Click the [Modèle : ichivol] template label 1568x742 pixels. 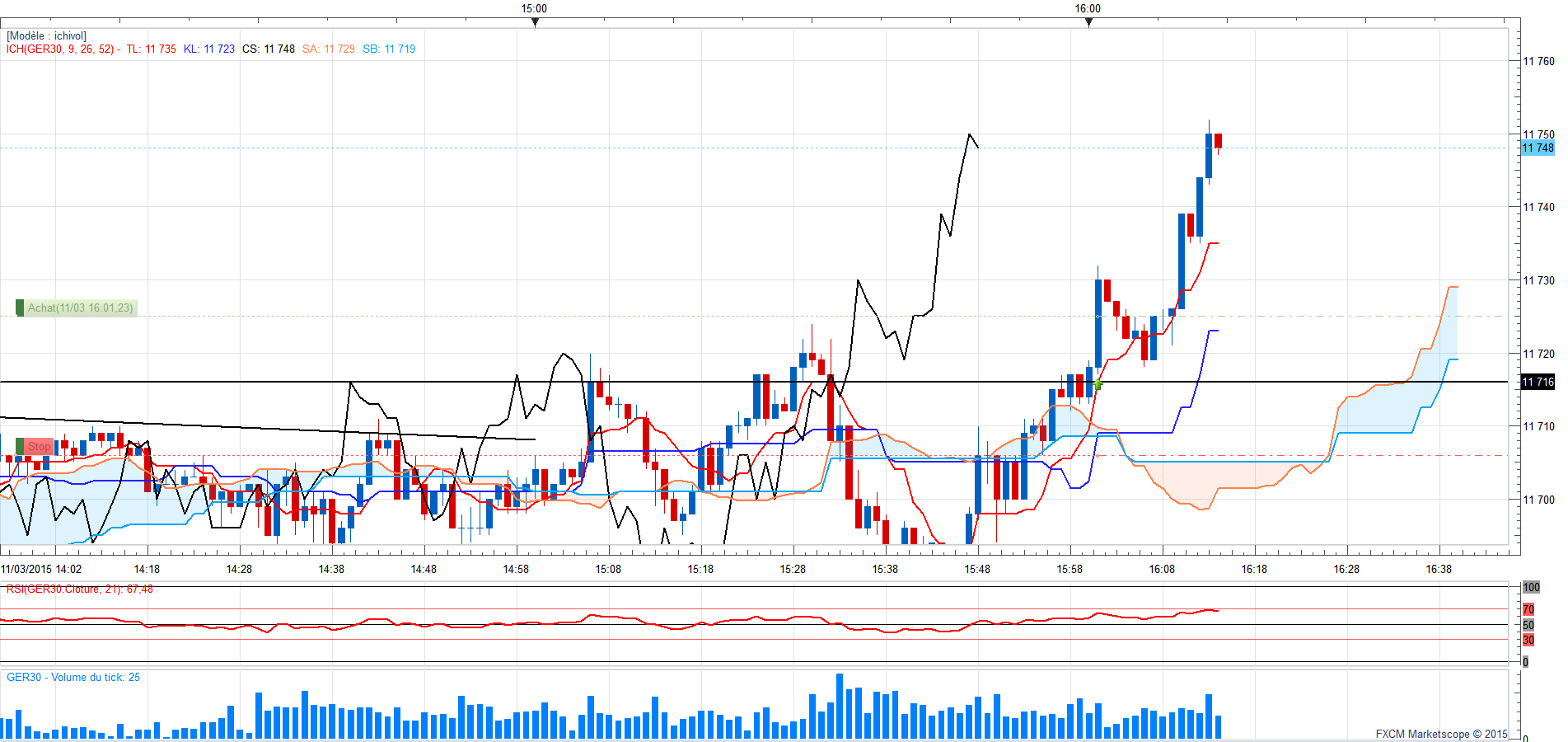point(46,35)
